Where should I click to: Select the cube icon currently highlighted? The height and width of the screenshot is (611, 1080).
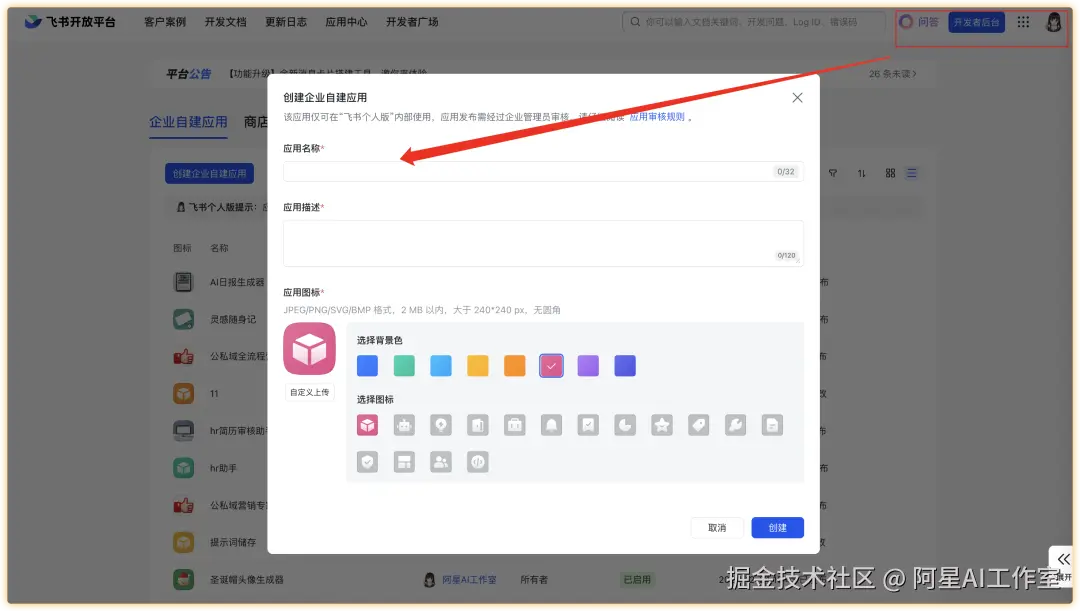click(368, 425)
